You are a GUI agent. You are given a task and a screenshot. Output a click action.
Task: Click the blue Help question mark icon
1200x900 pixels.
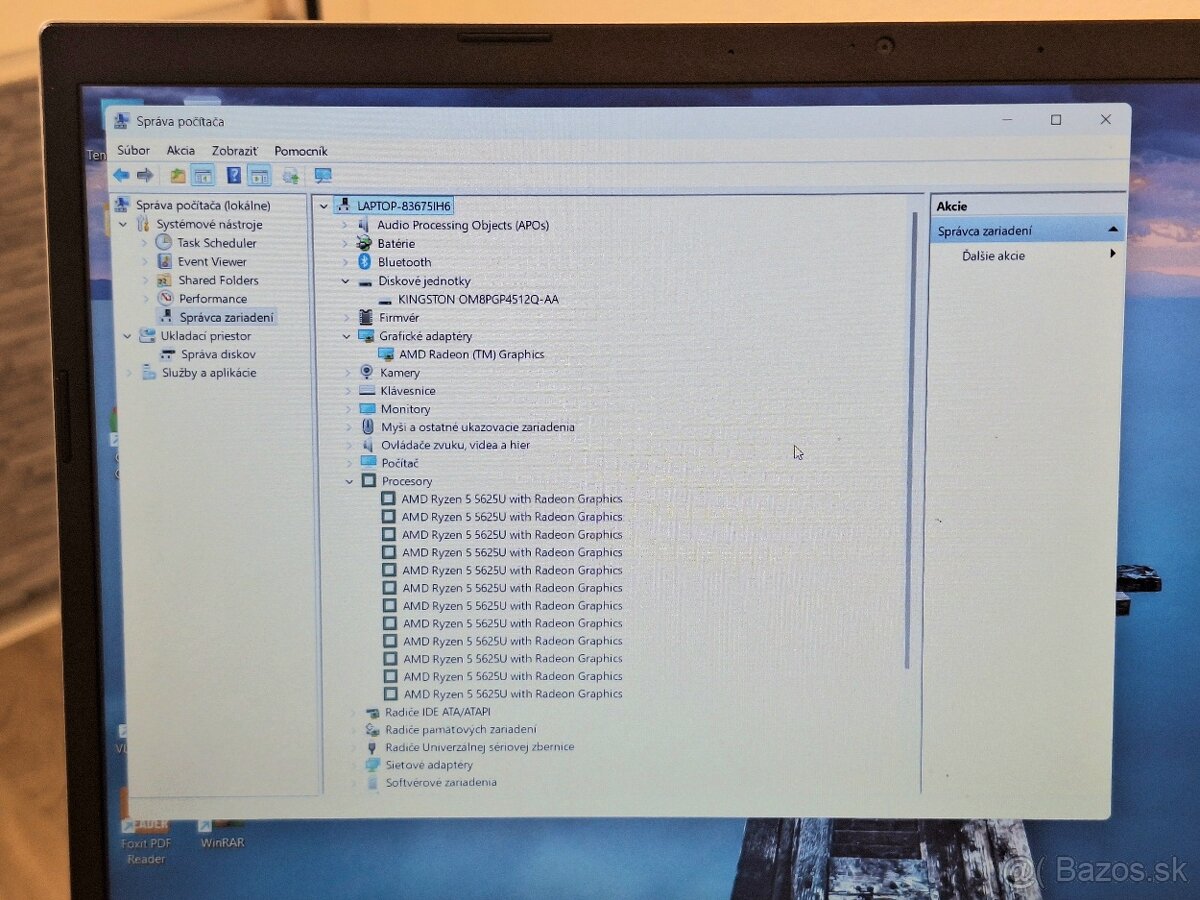click(x=234, y=175)
